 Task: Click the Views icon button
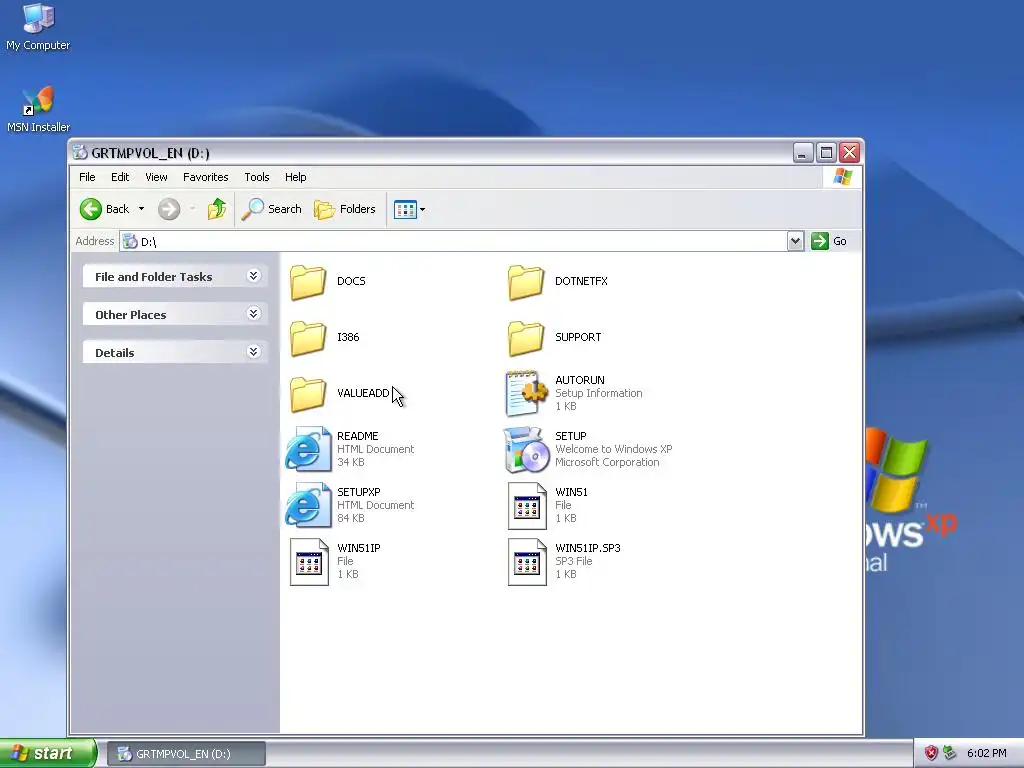[405, 210]
